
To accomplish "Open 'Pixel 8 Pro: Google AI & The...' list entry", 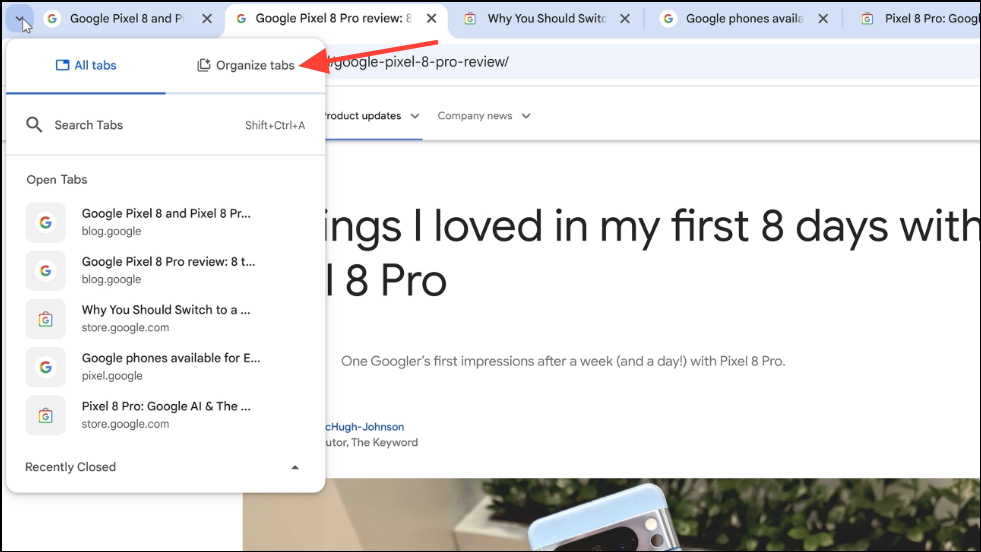I will 165,414.
